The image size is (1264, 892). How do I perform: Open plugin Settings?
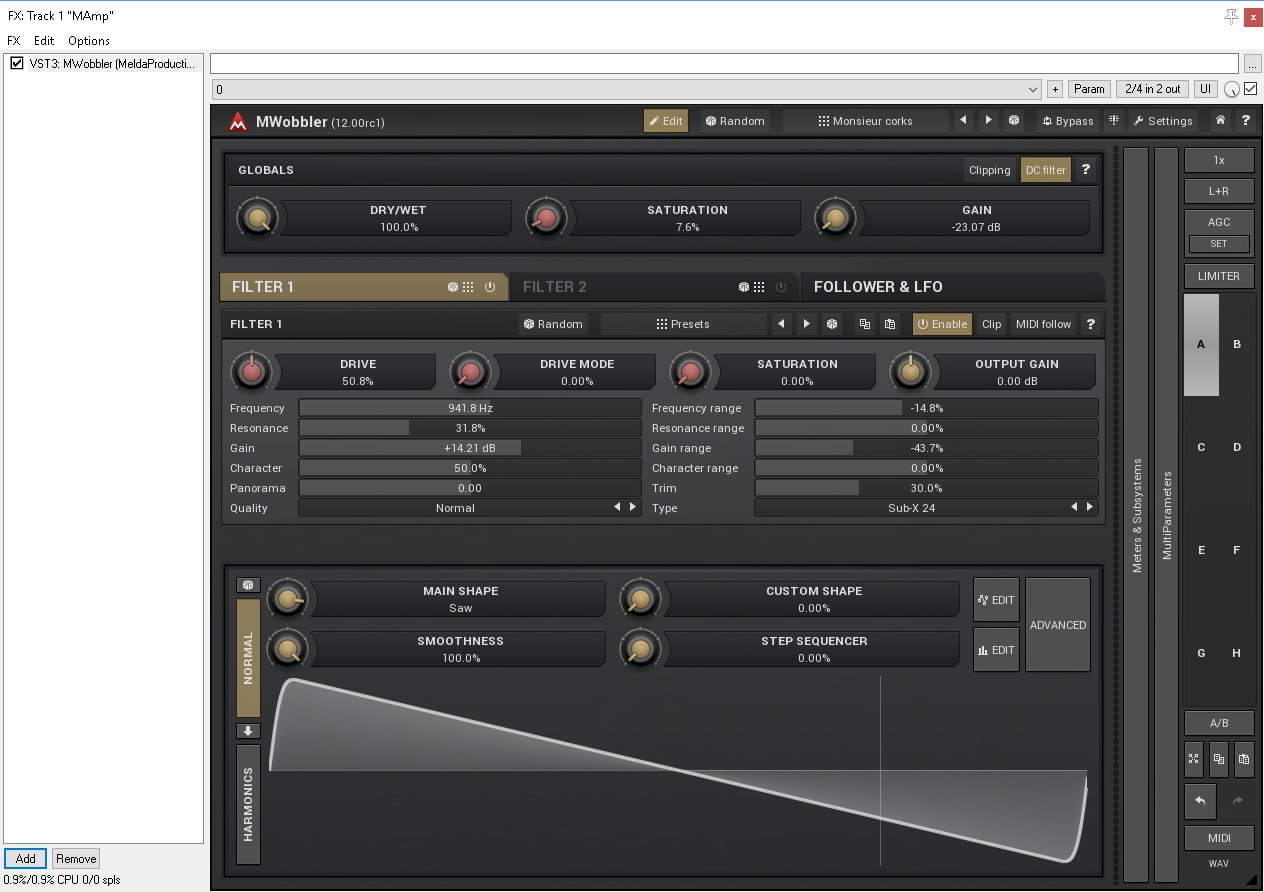pos(1163,121)
